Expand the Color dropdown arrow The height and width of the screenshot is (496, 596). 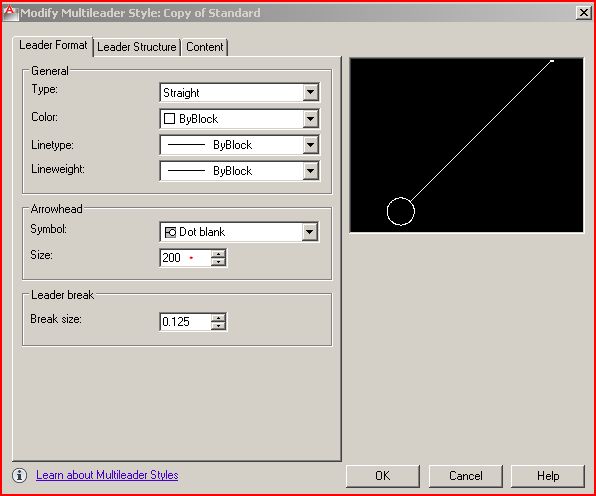click(311, 119)
